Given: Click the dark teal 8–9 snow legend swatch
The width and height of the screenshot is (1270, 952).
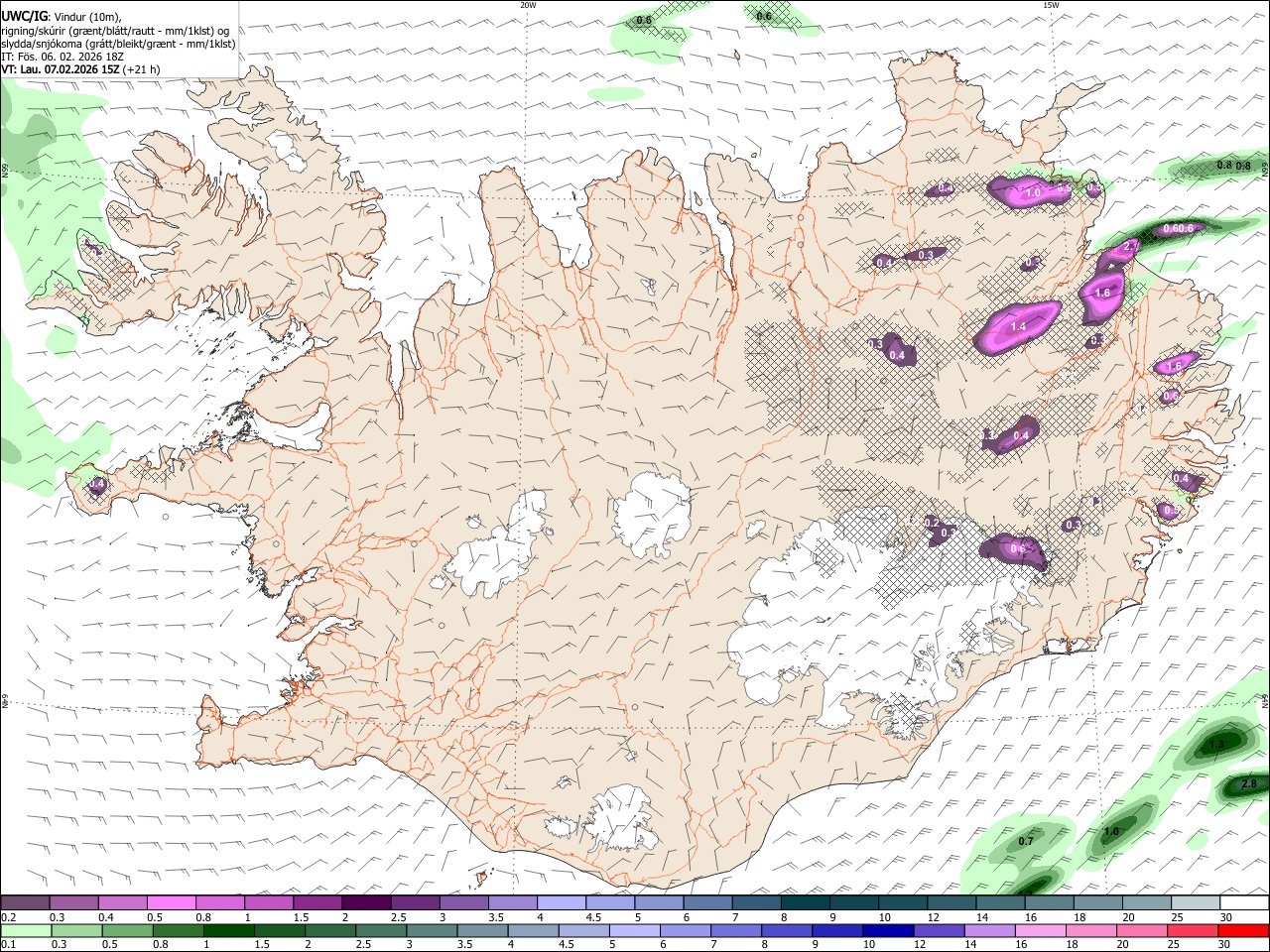Looking at the screenshot, I should [x=804, y=903].
